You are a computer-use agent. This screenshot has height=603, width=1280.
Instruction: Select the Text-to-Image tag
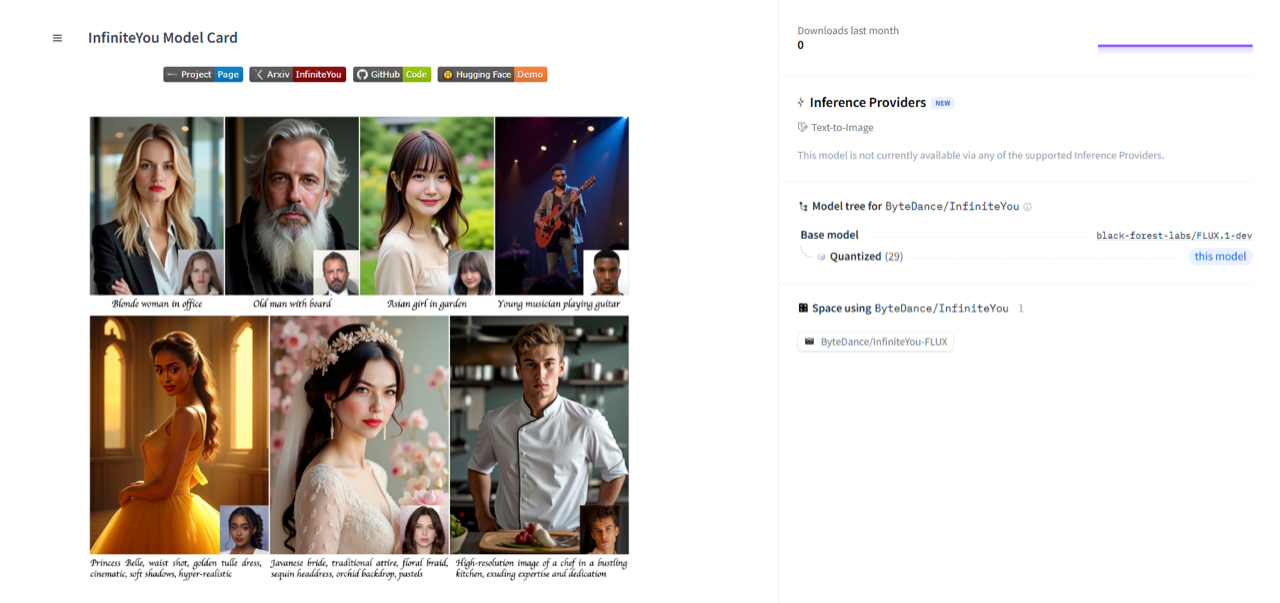(835, 127)
